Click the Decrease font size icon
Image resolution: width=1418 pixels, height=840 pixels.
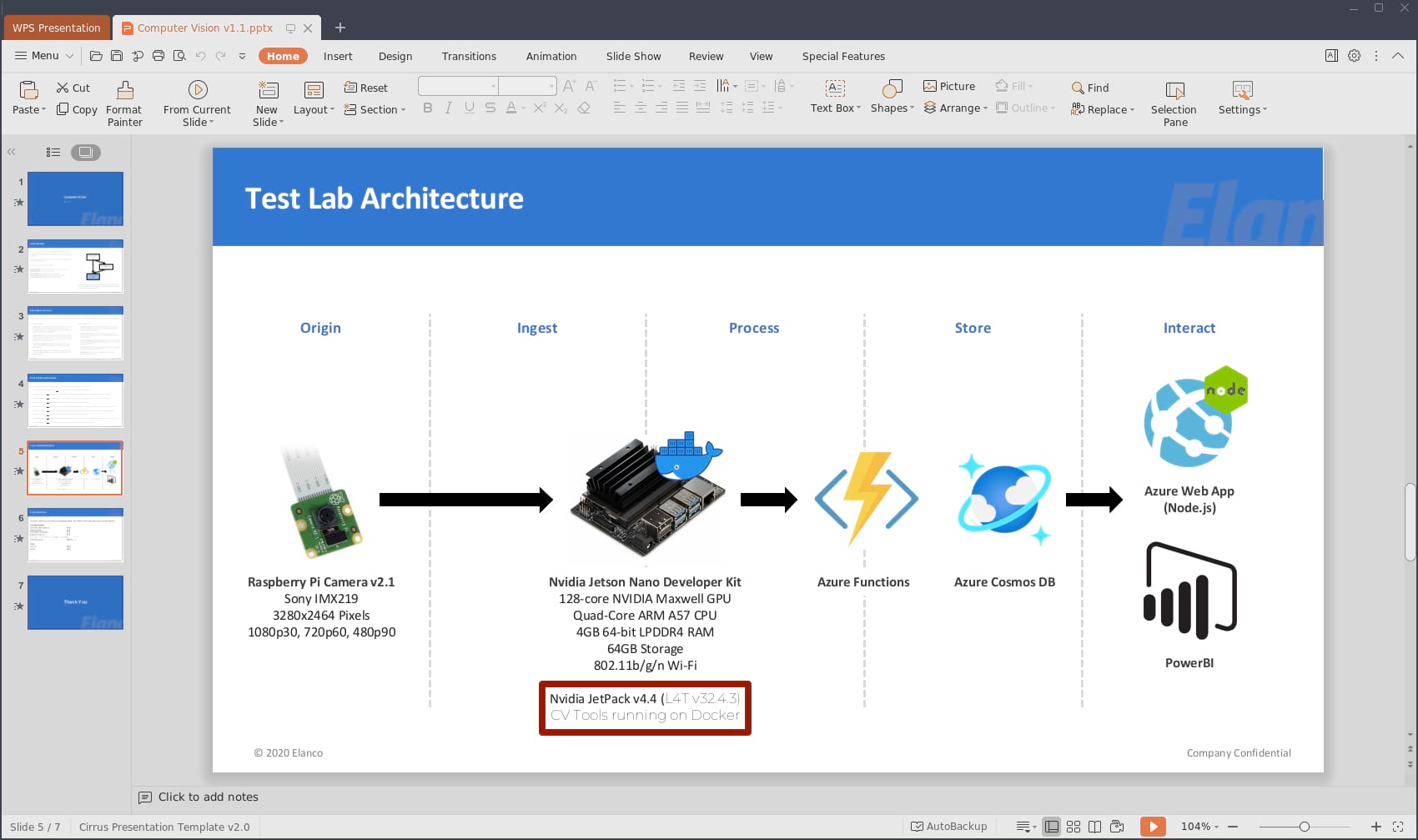591,86
